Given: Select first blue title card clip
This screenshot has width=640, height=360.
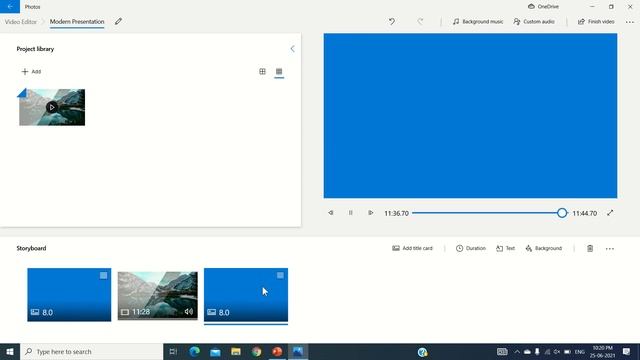Looking at the screenshot, I should 69,295.
